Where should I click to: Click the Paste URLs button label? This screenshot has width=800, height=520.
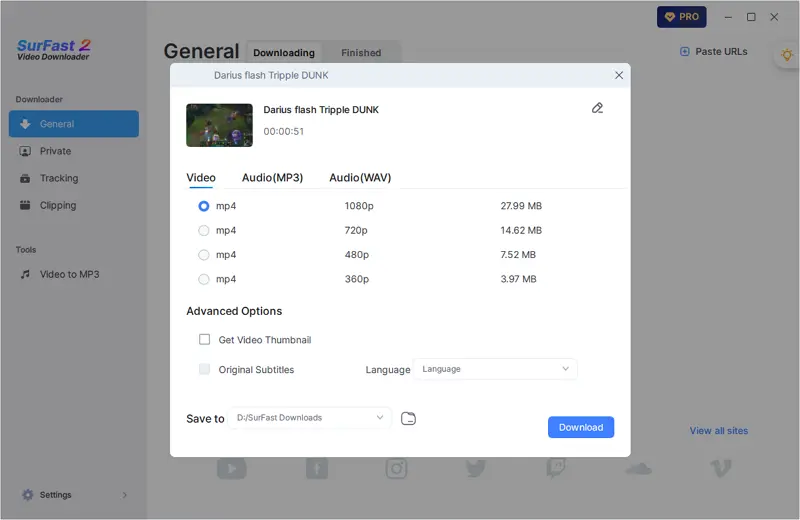pyautogui.click(x=721, y=52)
